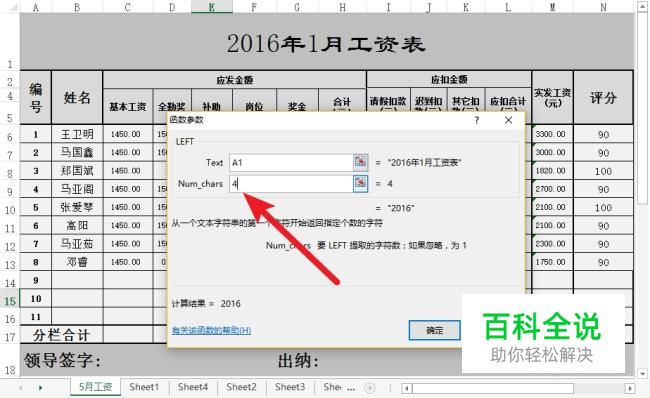Screen dimensions: 650x398
Task: Click the range selector icon beside Text field
Action: click(x=360, y=162)
